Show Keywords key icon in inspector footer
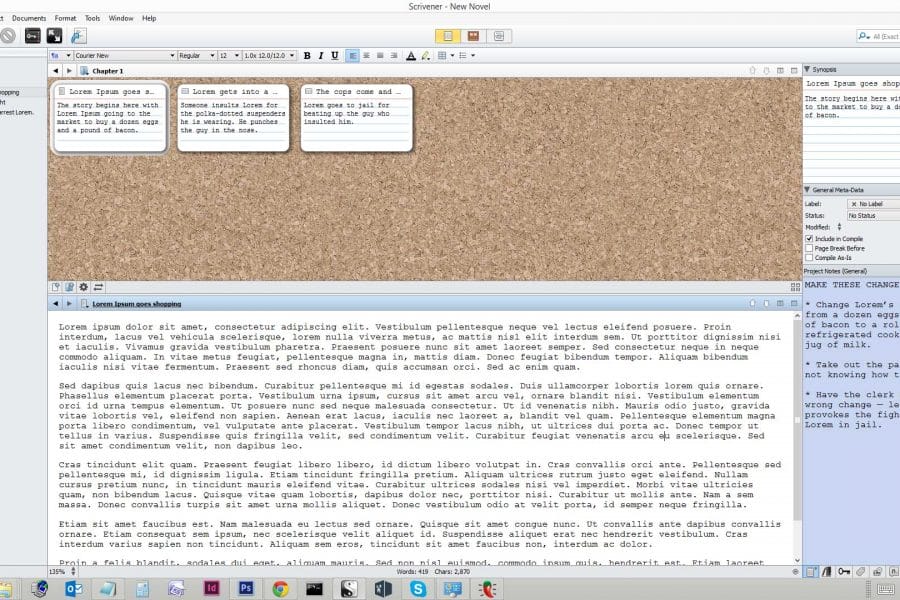Screen dimensions: 900x600 pyautogui.click(x=844, y=571)
